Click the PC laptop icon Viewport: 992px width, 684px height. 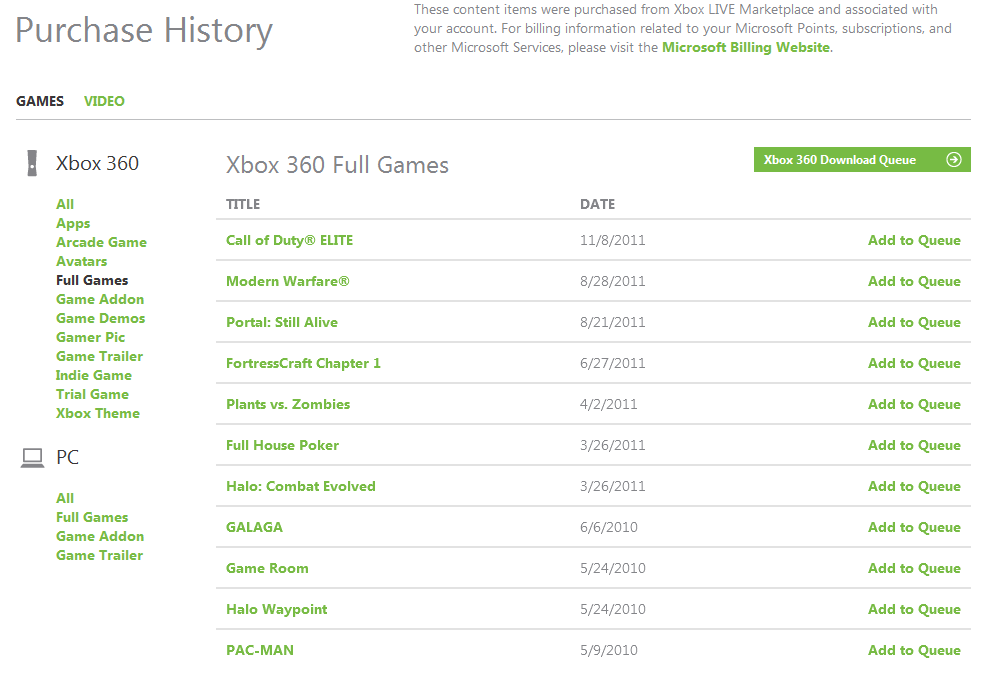pos(33,458)
